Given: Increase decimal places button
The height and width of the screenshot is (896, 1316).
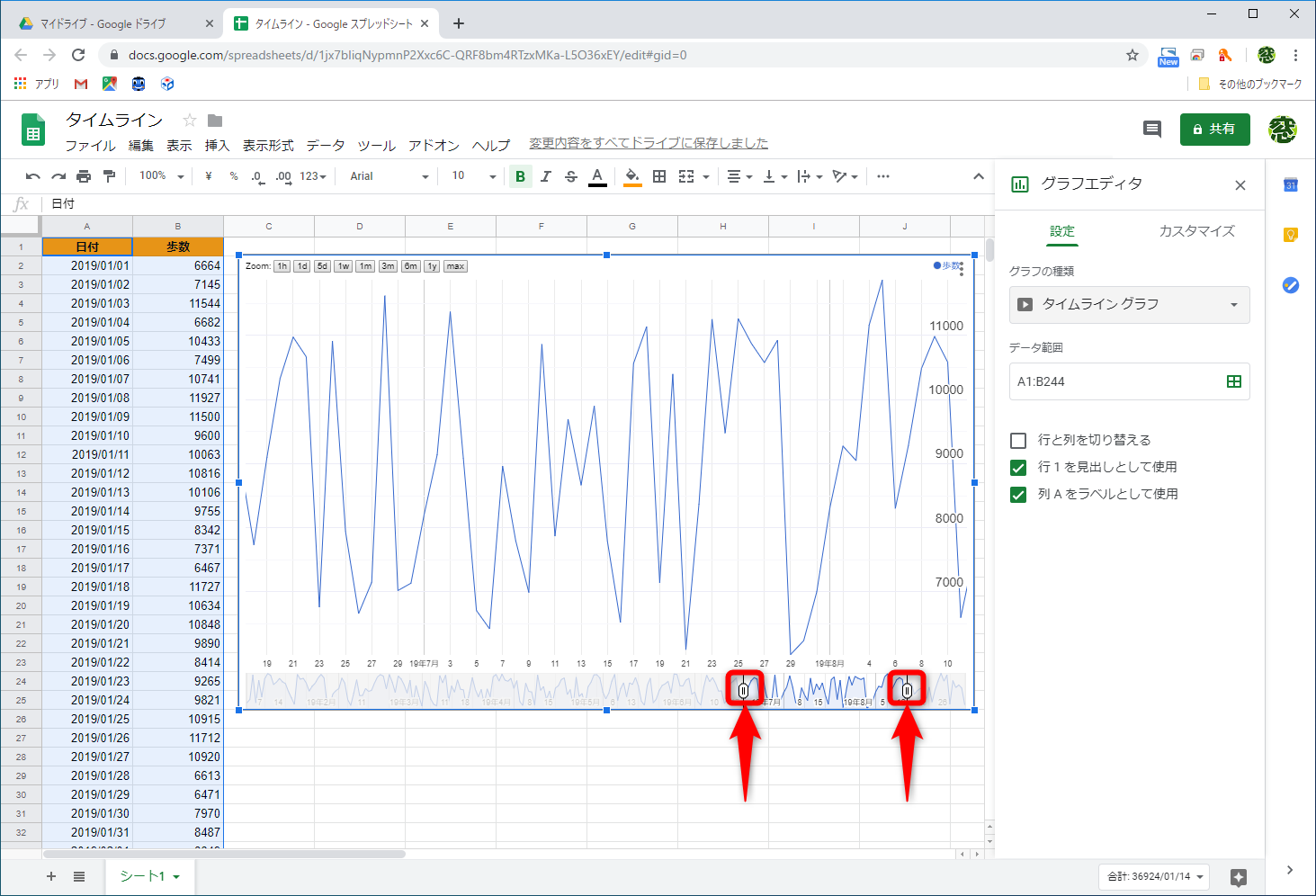Looking at the screenshot, I should pos(283,176).
